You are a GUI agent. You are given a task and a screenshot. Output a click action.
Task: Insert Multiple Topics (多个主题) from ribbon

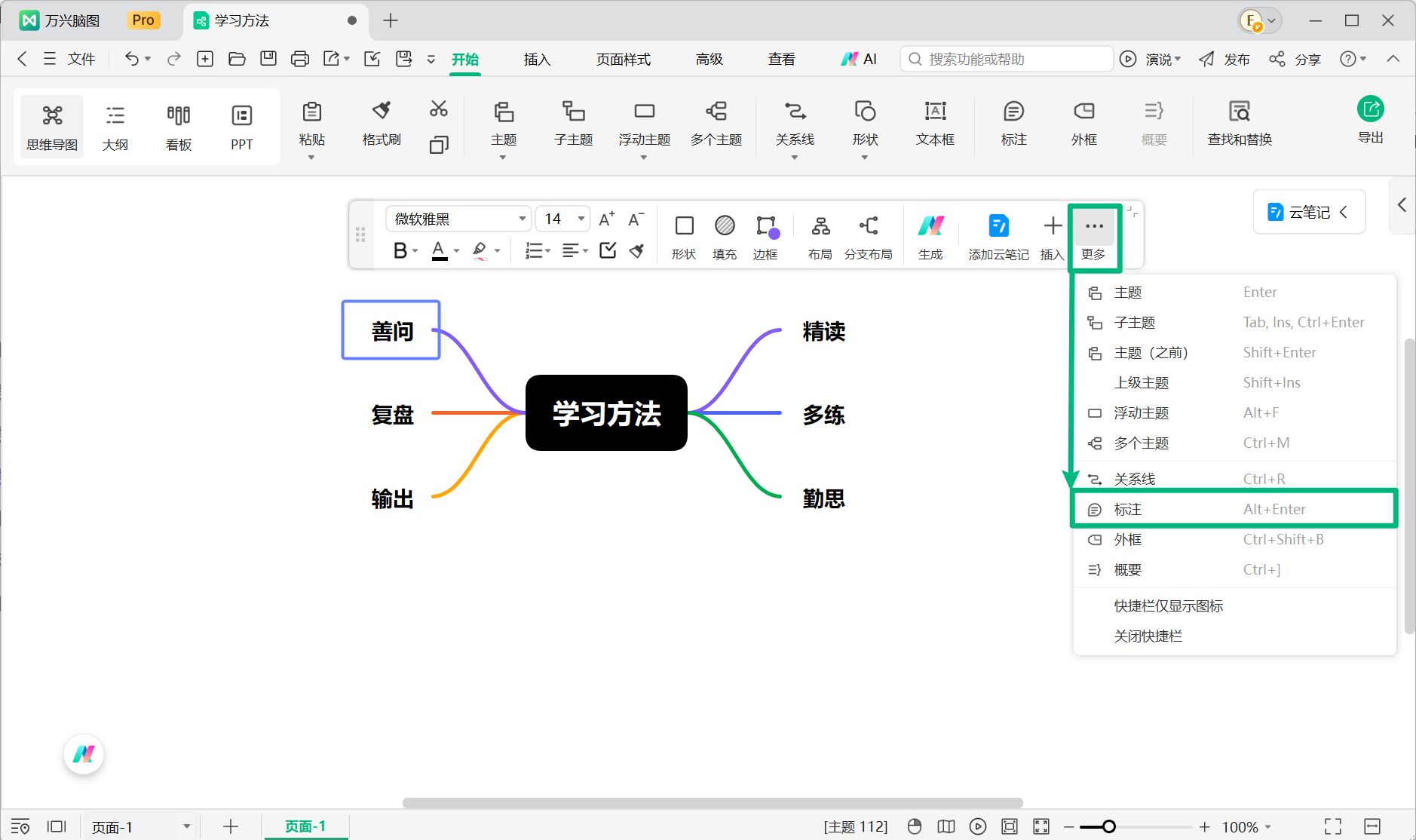point(716,123)
